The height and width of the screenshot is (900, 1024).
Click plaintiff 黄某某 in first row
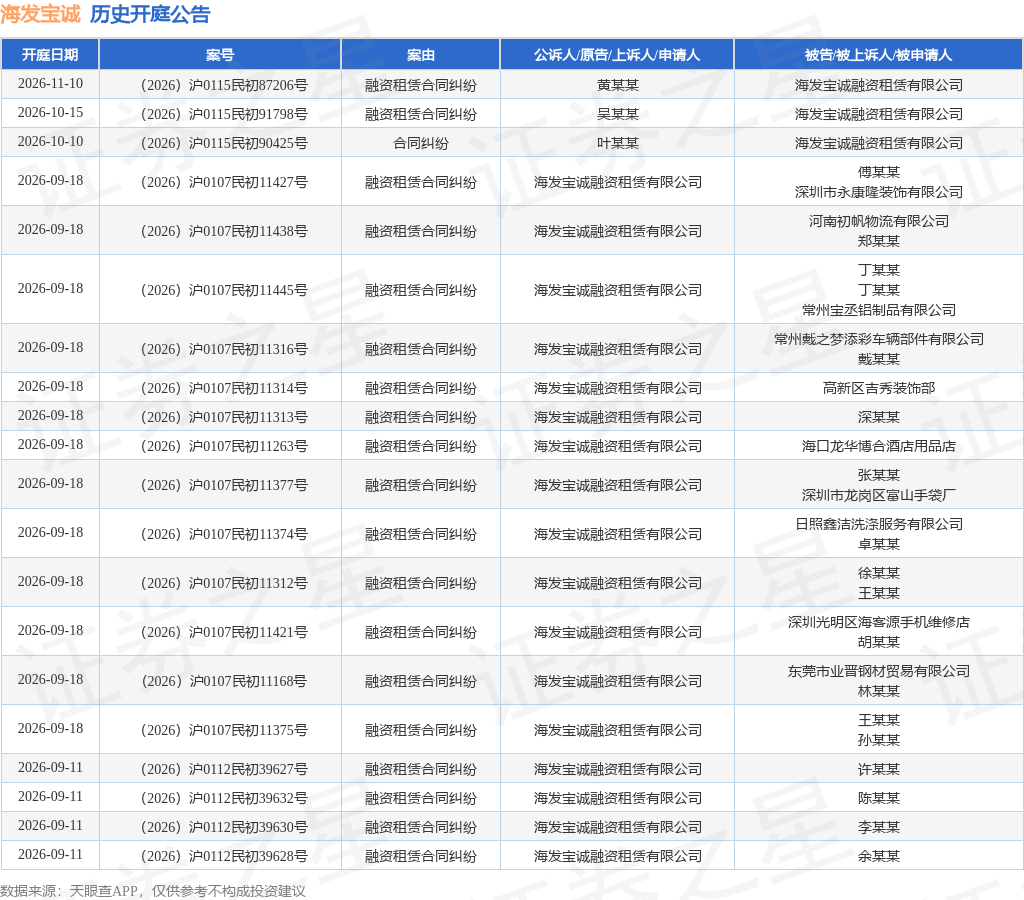point(617,85)
